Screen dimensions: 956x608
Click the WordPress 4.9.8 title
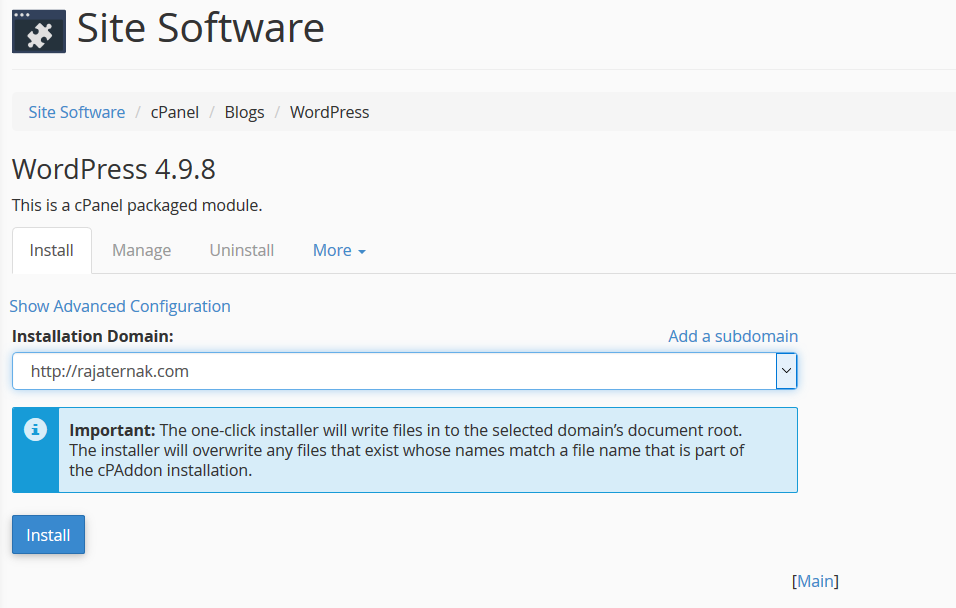click(x=114, y=168)
